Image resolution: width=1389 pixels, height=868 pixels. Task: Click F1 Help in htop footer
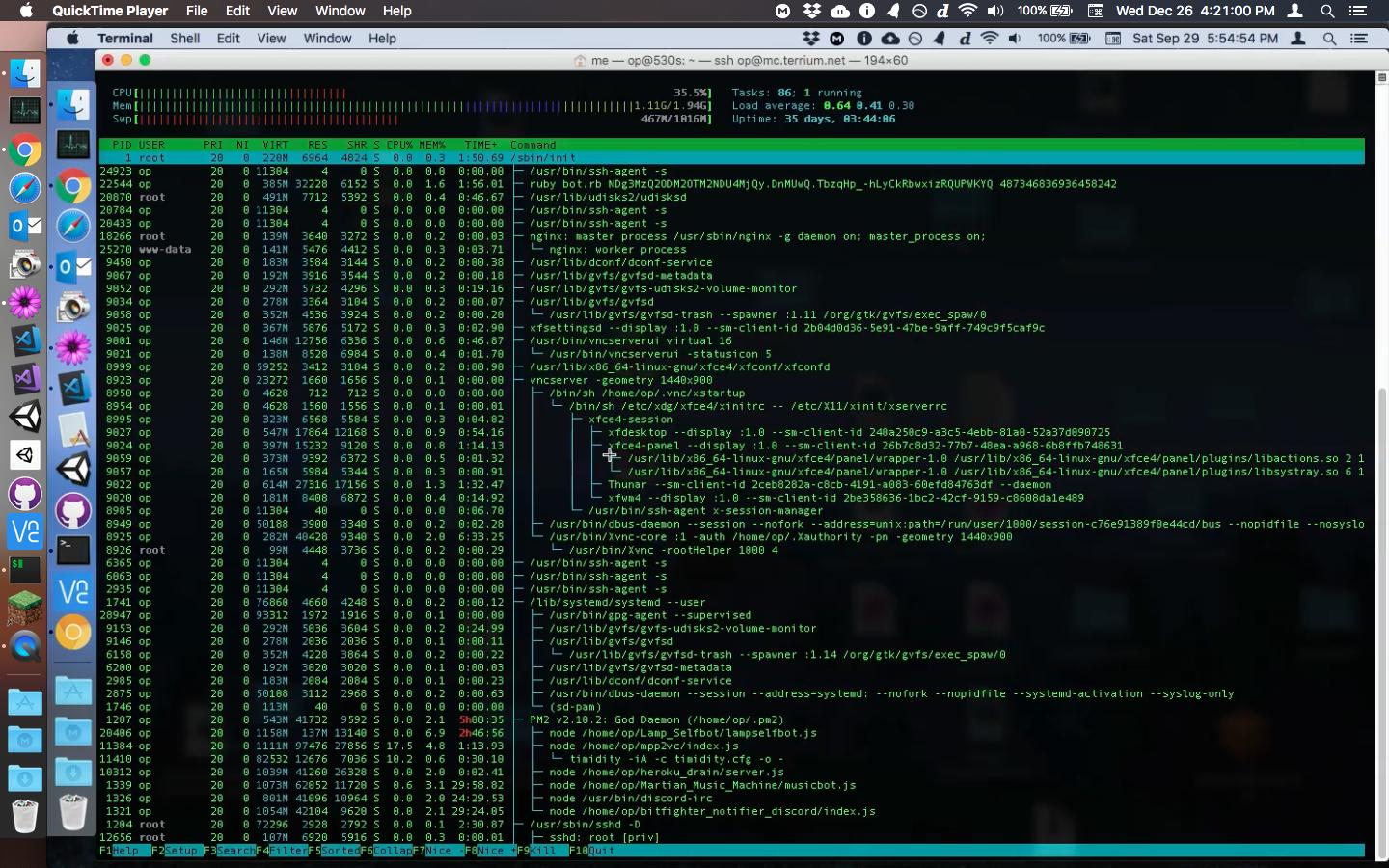click(124, 851)
